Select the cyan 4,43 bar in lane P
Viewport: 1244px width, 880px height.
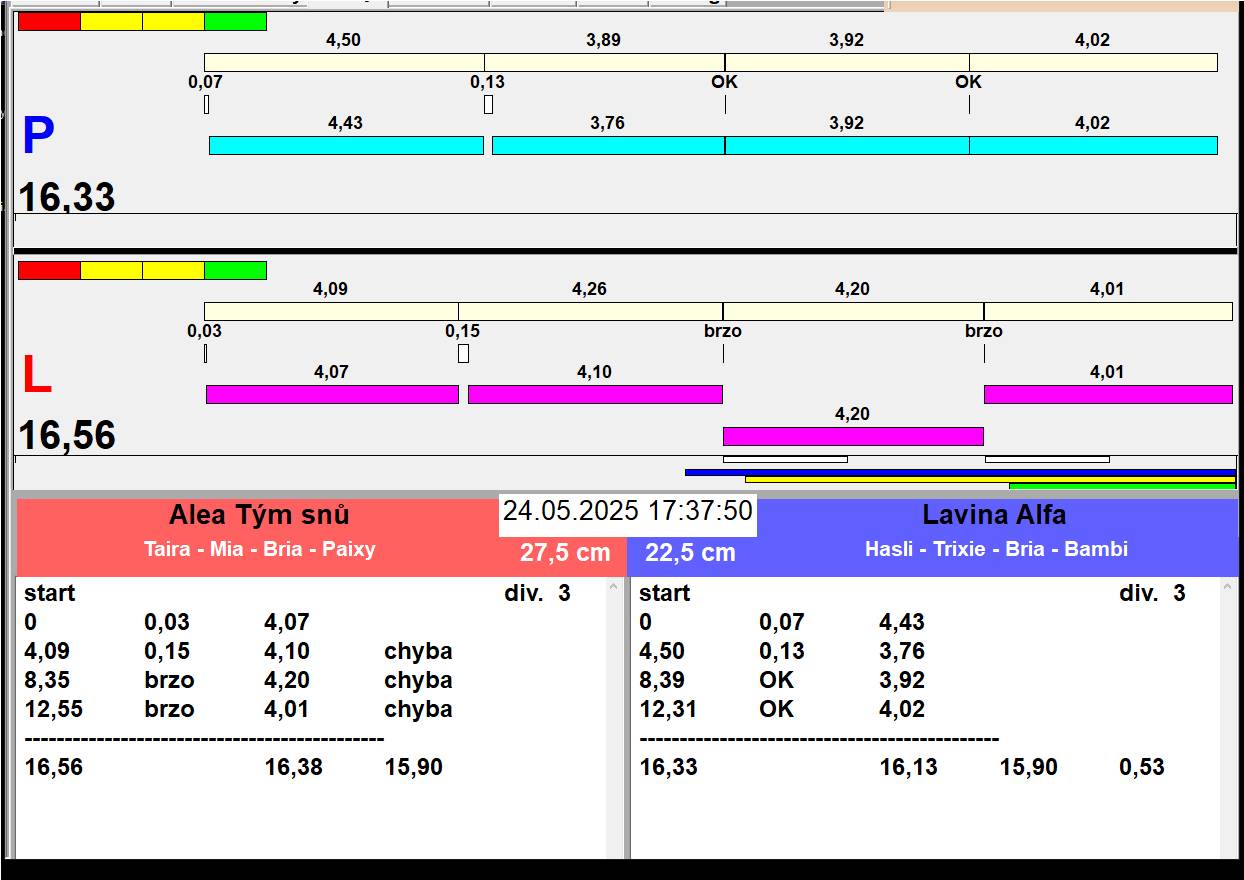click(346, 145)
